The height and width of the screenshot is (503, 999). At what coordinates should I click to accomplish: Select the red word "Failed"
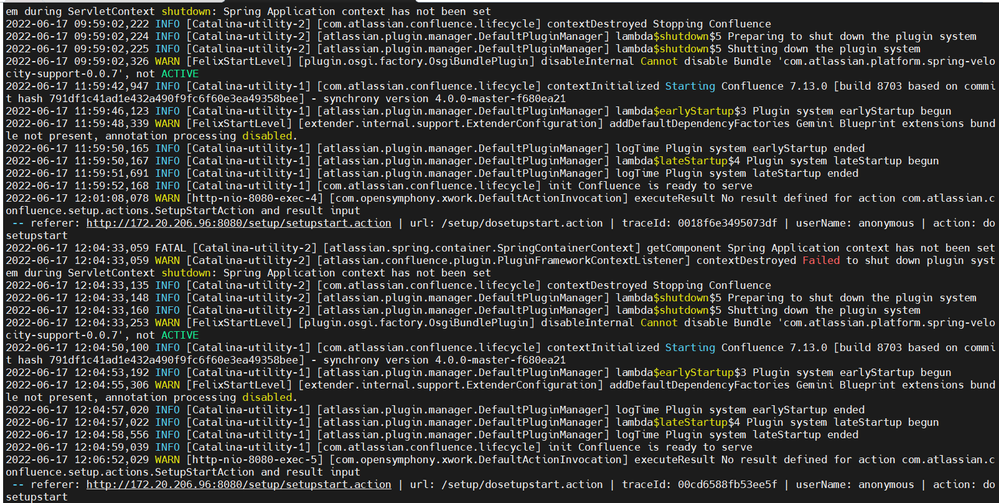(x=821, y=260)
